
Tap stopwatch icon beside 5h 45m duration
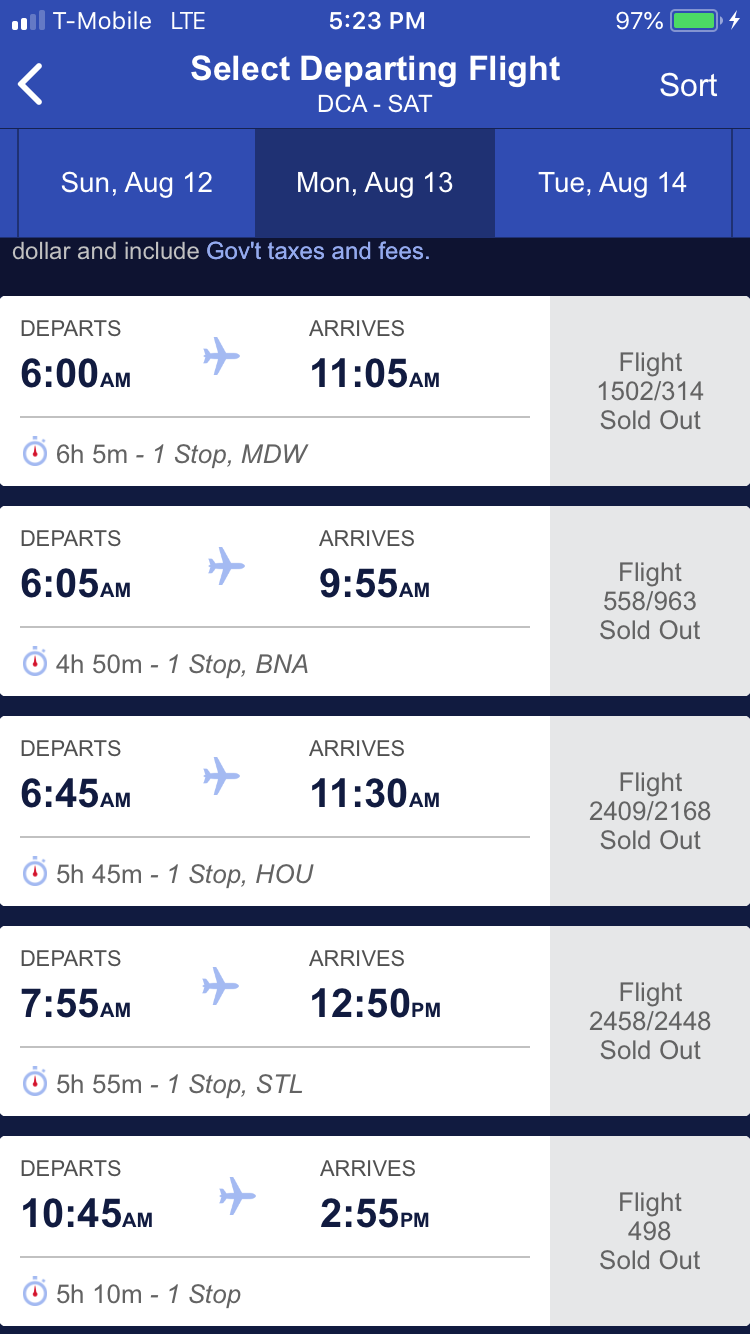pyautogui.click(x=35, y=873)
